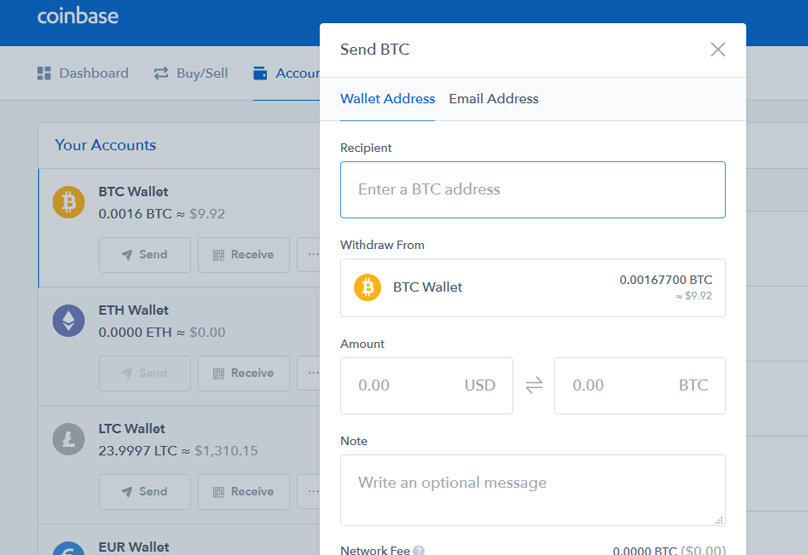Go to Dashboard page
808x555 pixels.
point(83,73)
